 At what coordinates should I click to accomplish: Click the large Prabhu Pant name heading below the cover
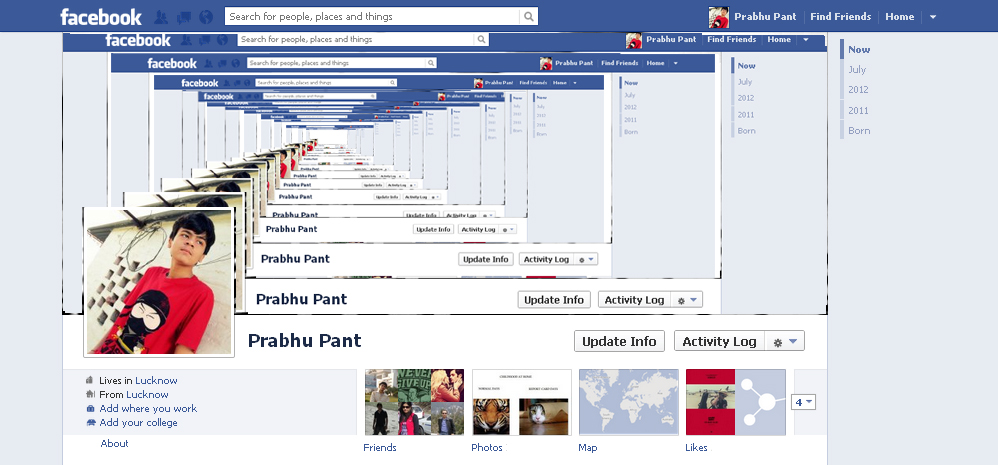point(304,340)
